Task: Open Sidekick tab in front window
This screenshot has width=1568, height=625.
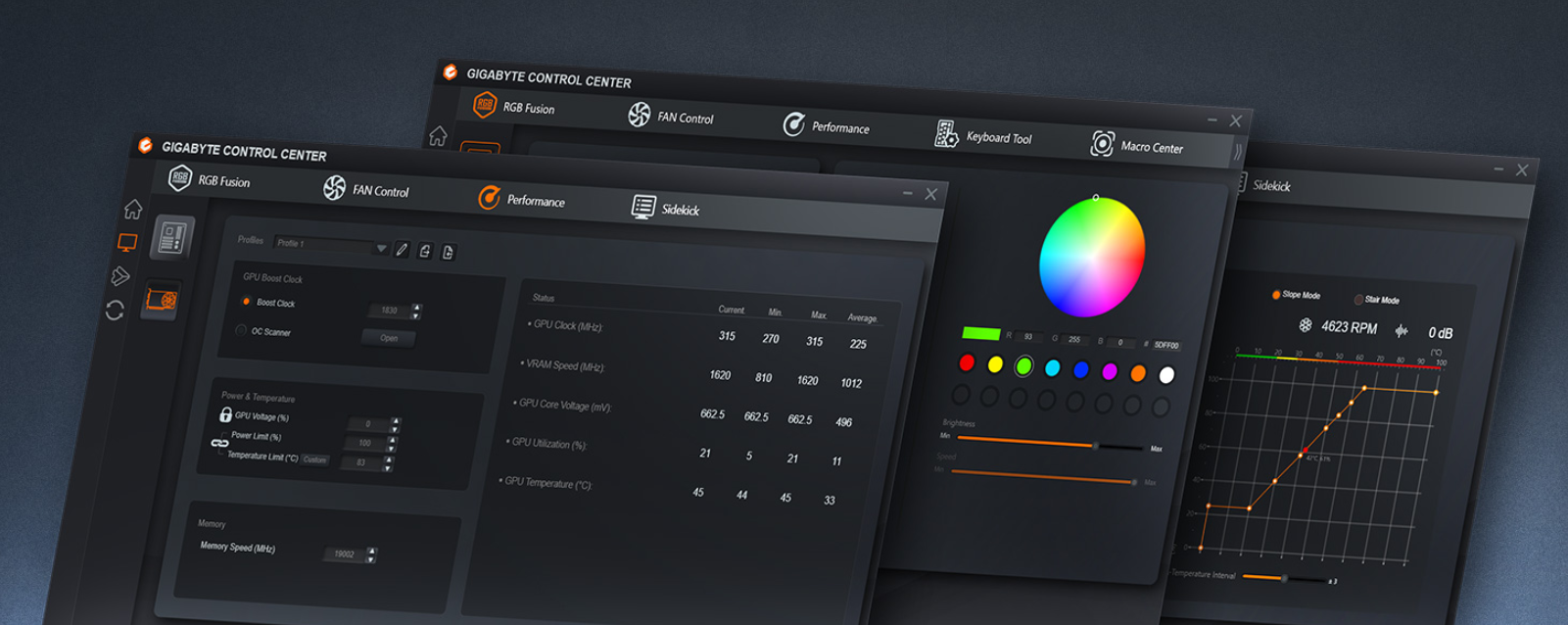Action: pos(665,208)
